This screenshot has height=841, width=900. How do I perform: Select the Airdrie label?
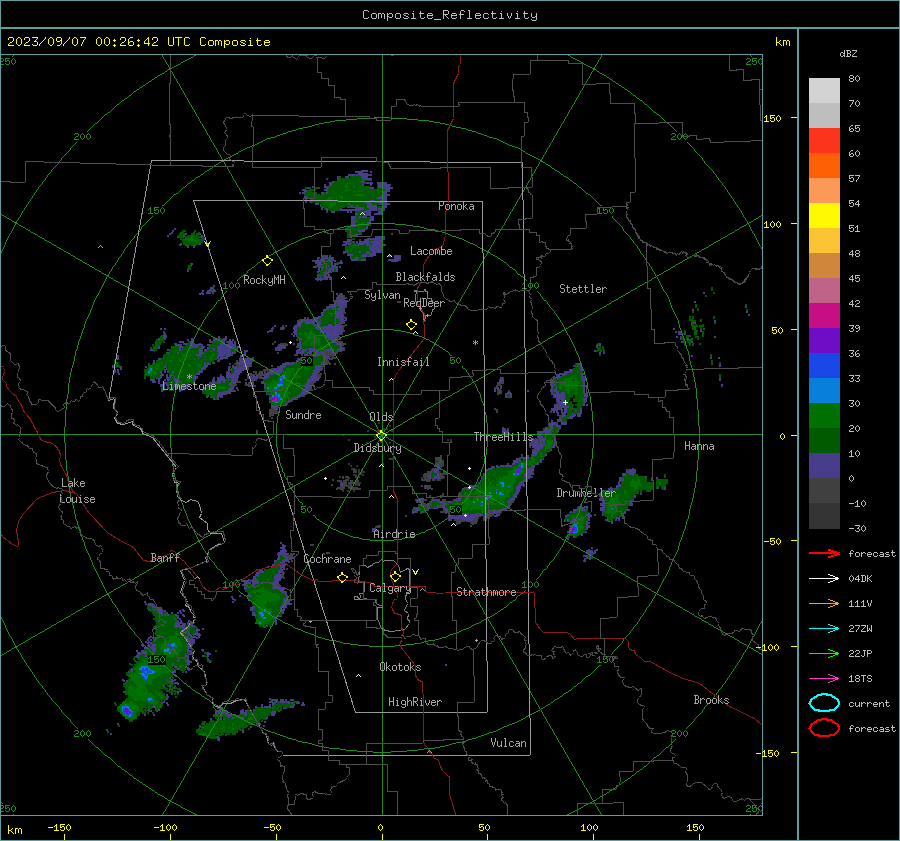pyautogui.click(x=394, y=534)
